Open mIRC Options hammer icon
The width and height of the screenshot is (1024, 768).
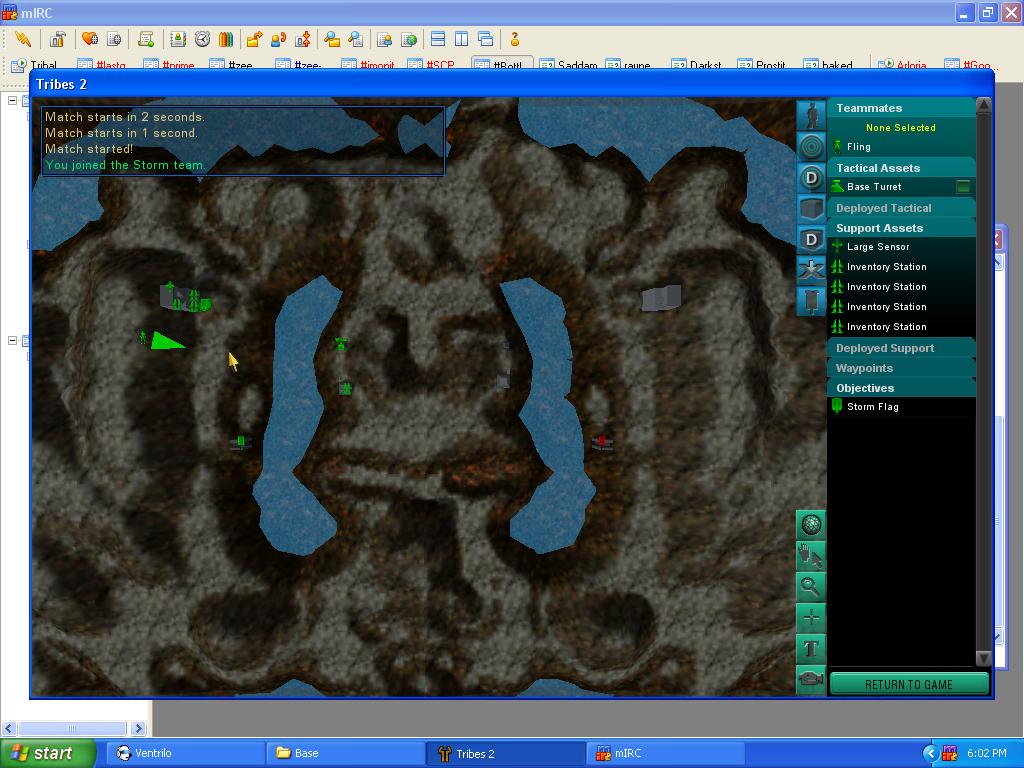point(57,39)
